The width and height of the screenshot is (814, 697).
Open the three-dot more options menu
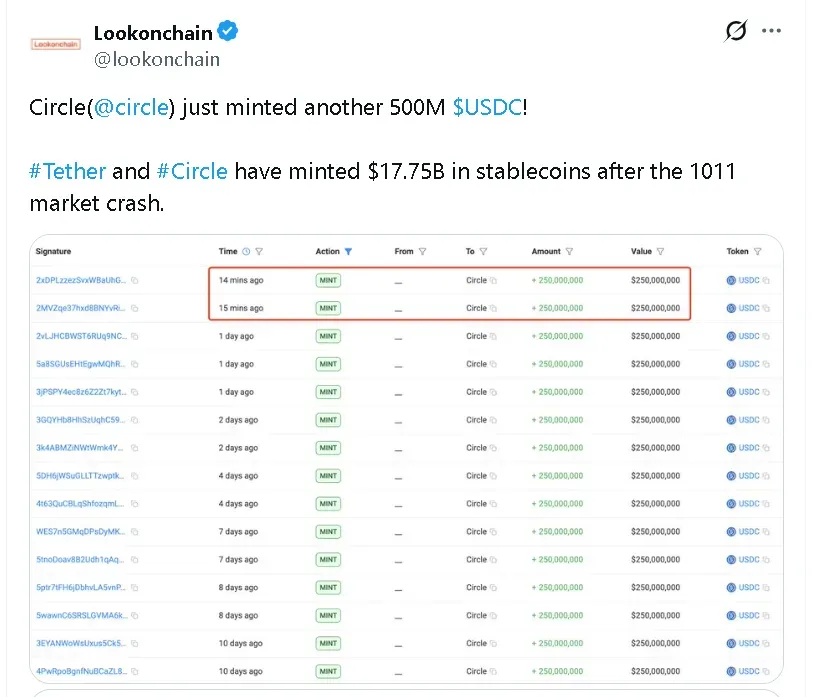tap(771, 30)
